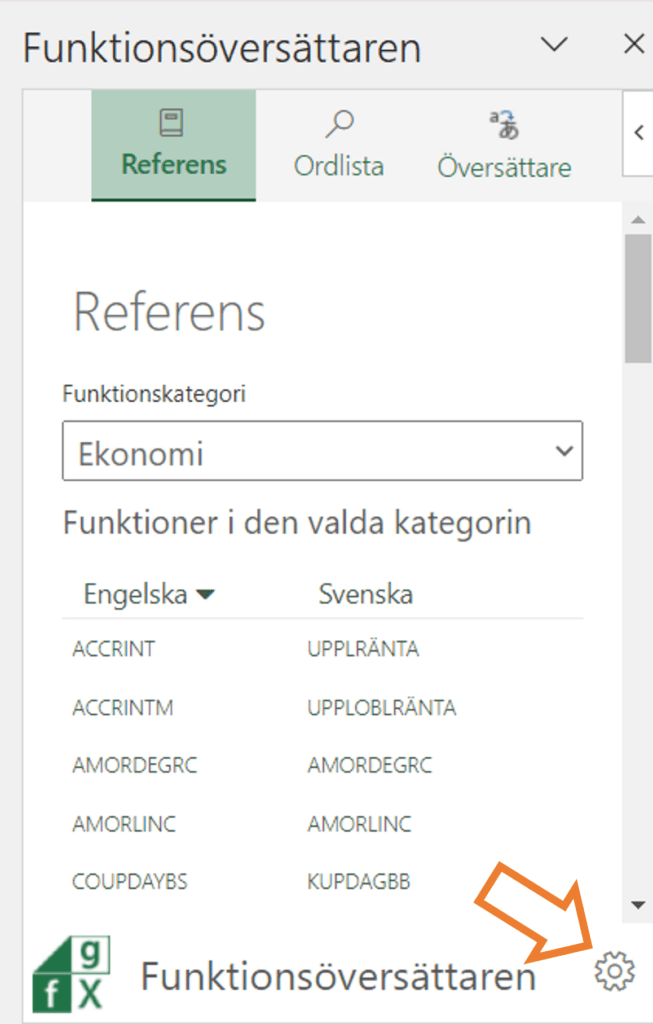Click the Funktionsöversättaren fx logo icon

click(x=70, y=971)
